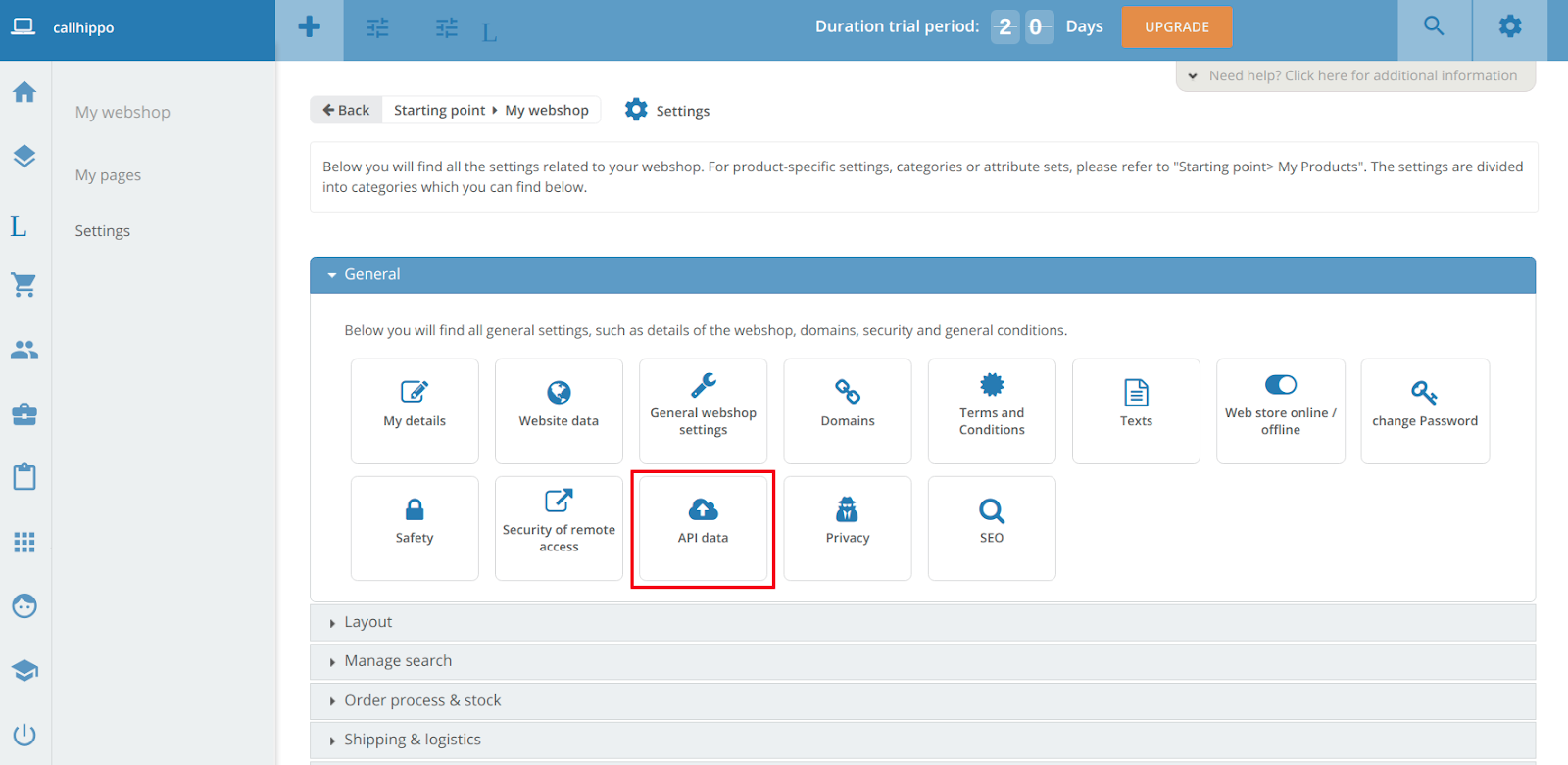Collapse the General section
Viewport: 1568px width, 765px height.
922,275
